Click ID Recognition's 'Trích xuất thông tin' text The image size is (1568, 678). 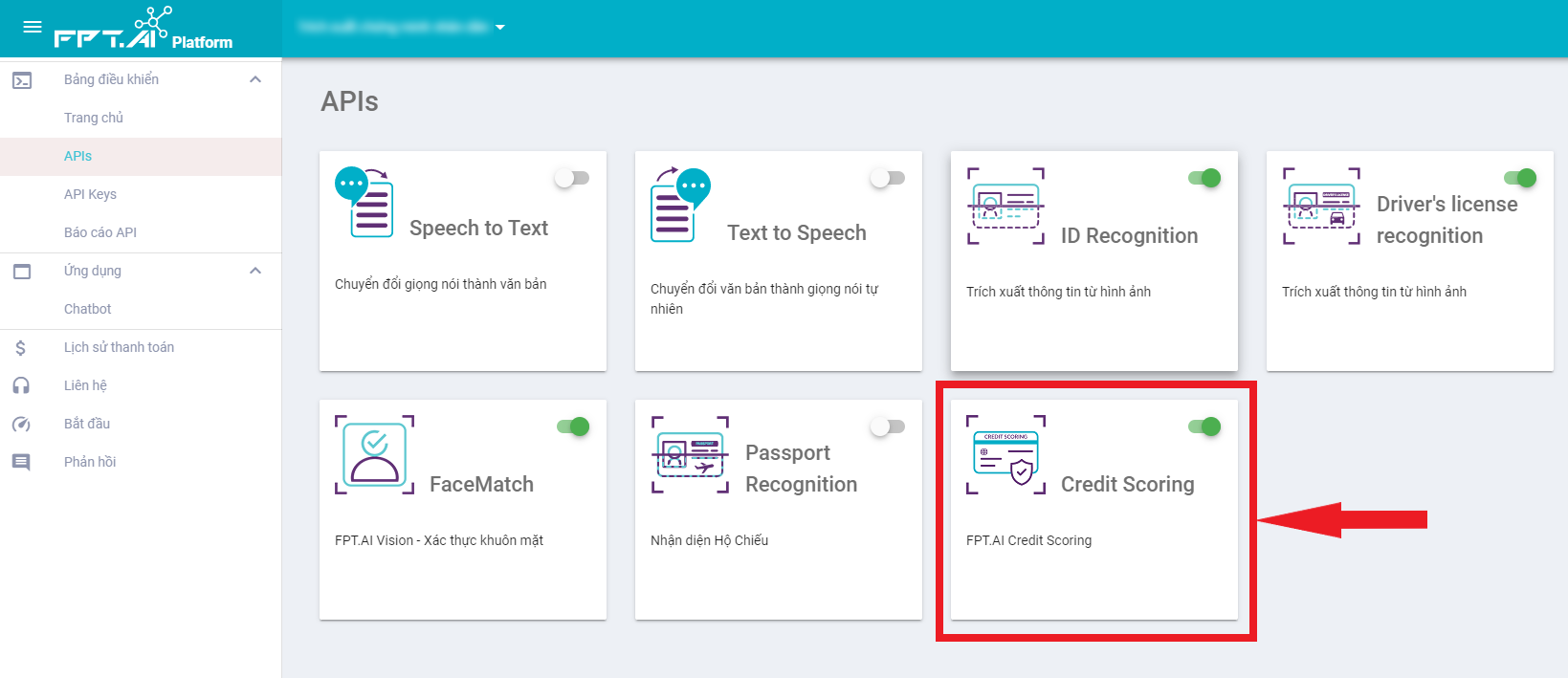point(1058,292)
